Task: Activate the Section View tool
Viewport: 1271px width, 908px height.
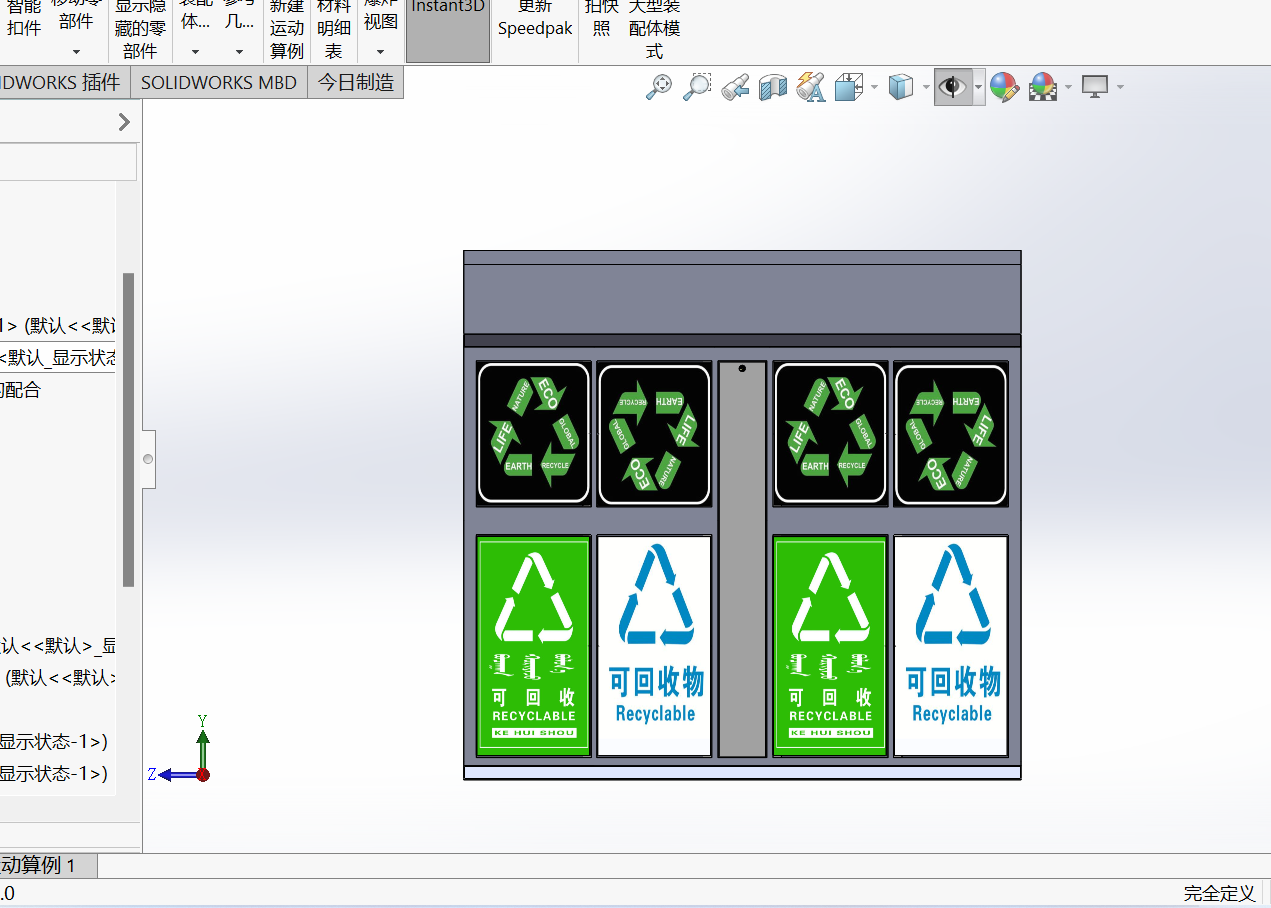Action: click(x=773, y=87)
